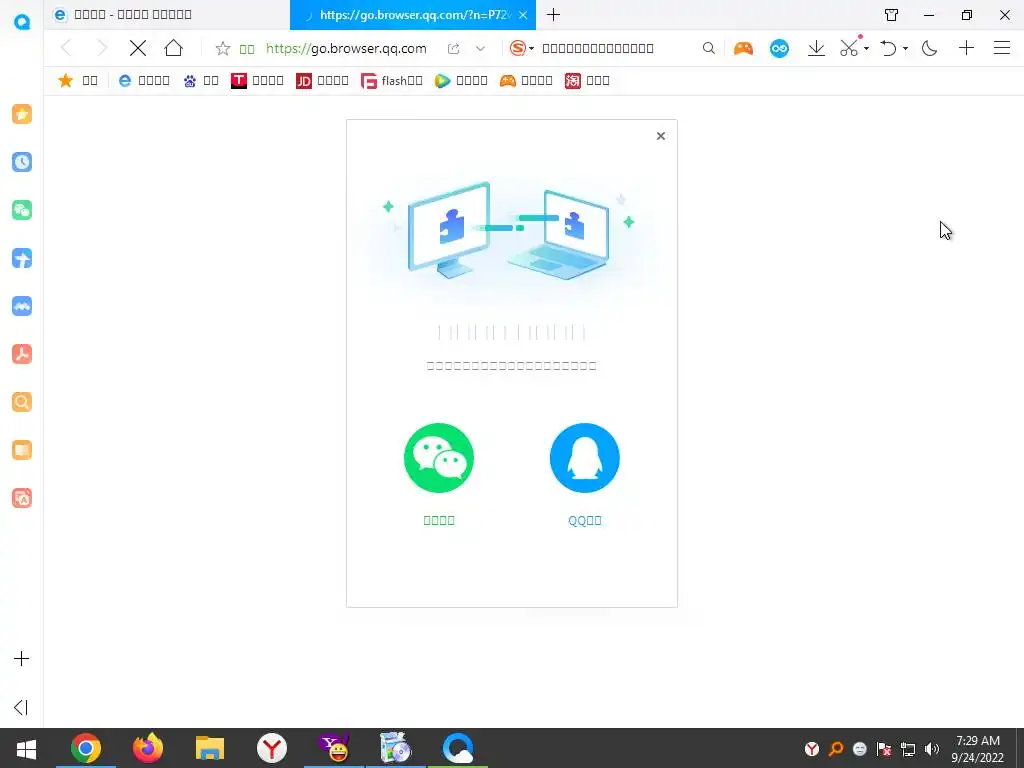Open the game controller toolbar icon
Image resolution: width=1024 pixels, height=768 pixels.
(x=743, y=48)
